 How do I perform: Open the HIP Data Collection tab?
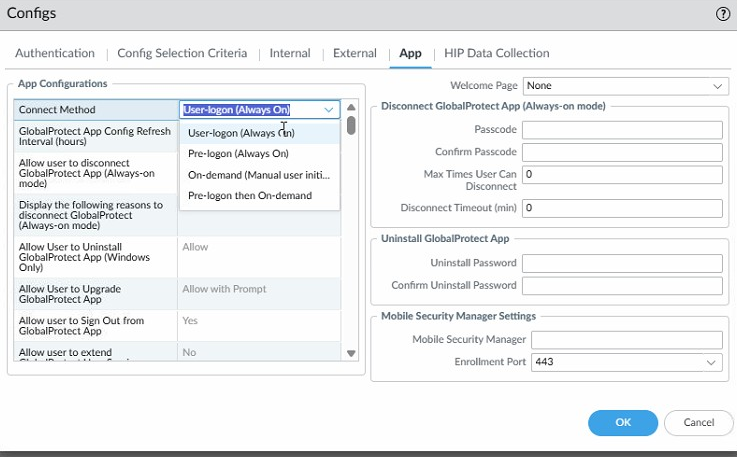click(497, 53)
